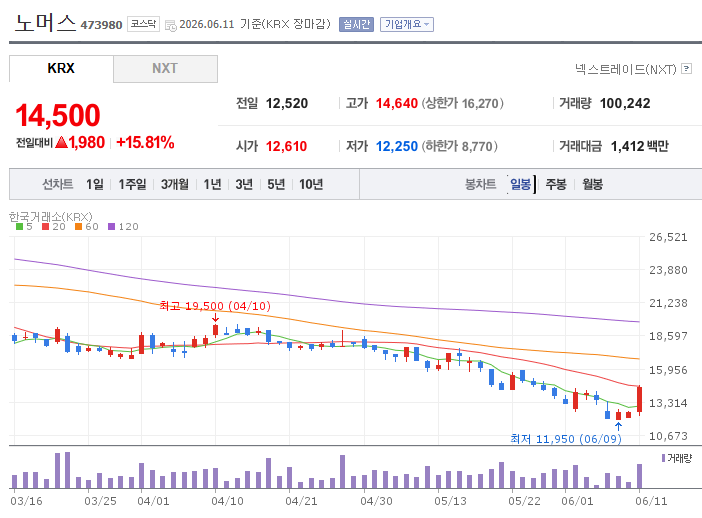Click the high price value 14,640
702x518 pixels.
coord(397,103)
